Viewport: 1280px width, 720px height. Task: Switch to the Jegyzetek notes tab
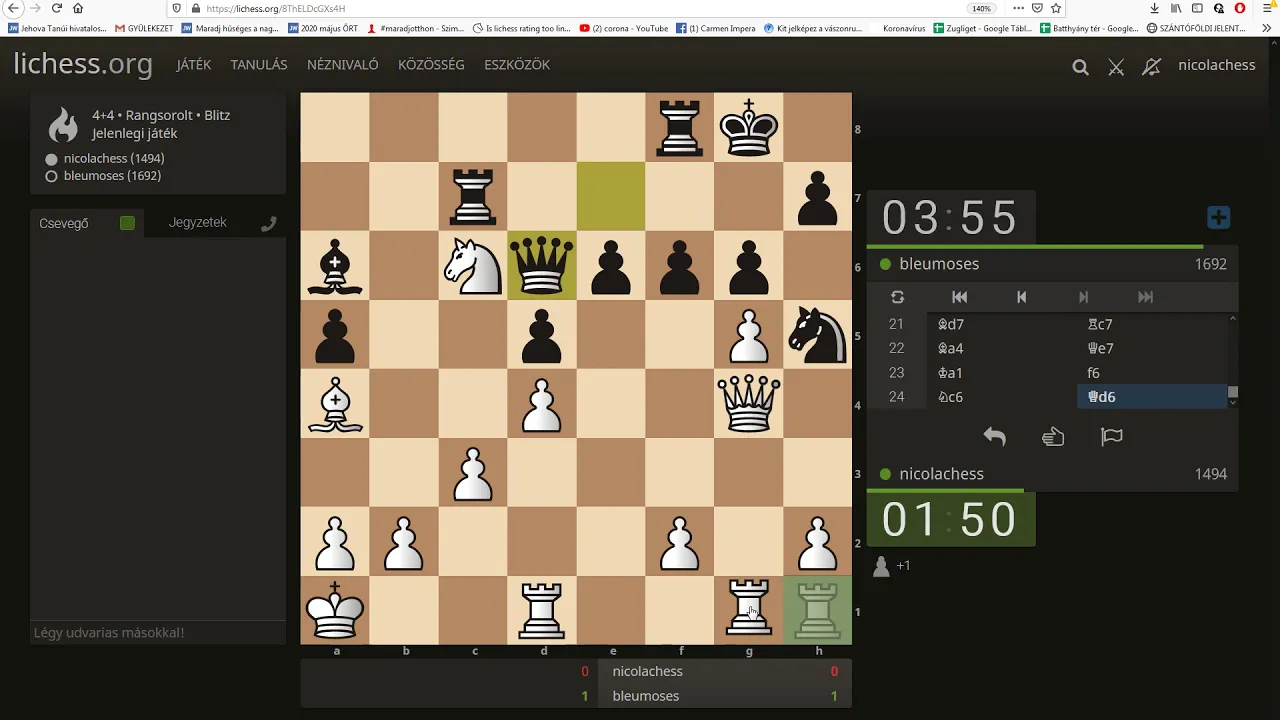pyautogui.click(x=198, y=222)
